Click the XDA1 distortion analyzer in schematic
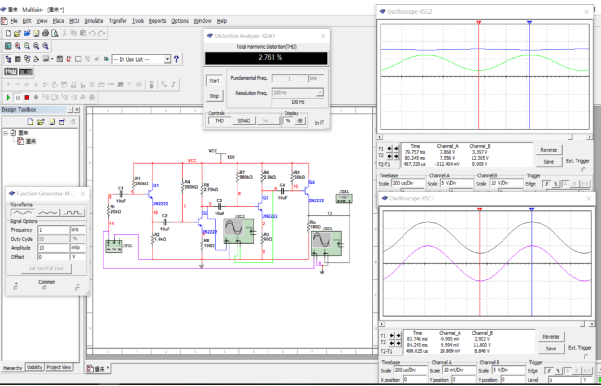 pos(343,198)
